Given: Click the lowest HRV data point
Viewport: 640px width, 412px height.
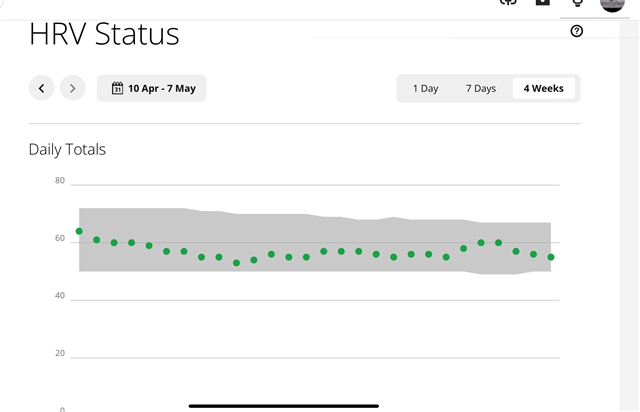Looking at the screenshot, I should [x=236, y=263].
